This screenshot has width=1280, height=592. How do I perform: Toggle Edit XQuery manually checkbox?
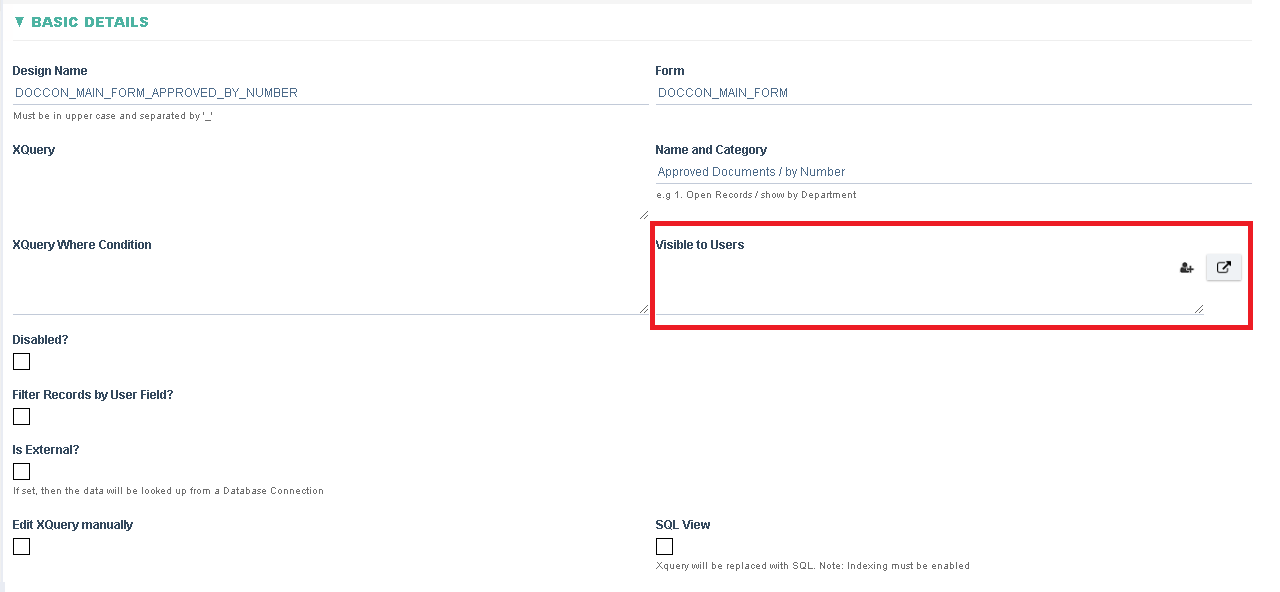[21, 546]
